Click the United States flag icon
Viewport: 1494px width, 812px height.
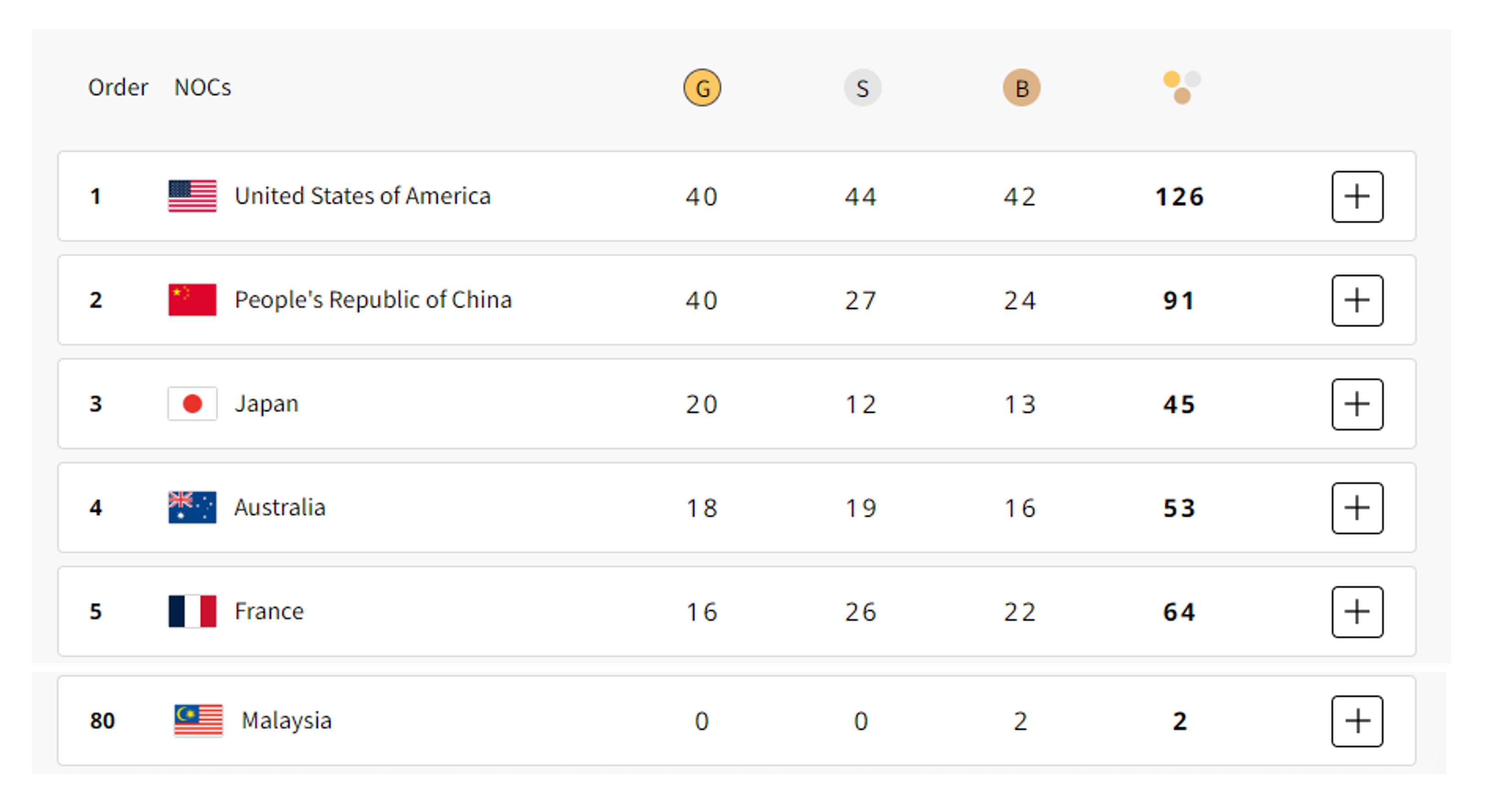point(193,196)
